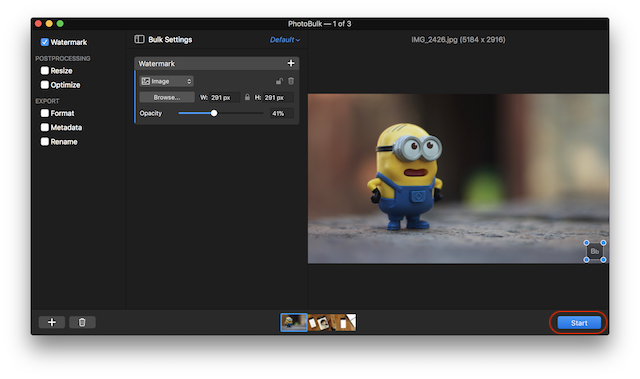The image size is (640, 379).
Task: Add images with bottom plus button
Action: pos(52,322)
